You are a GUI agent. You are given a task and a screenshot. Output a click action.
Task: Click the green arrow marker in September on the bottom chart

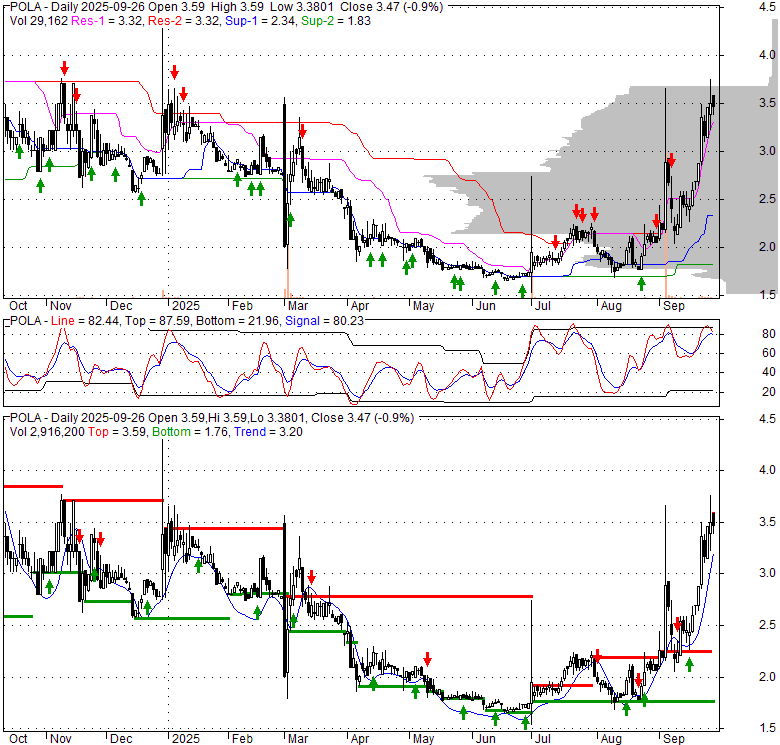pos(689,664)
